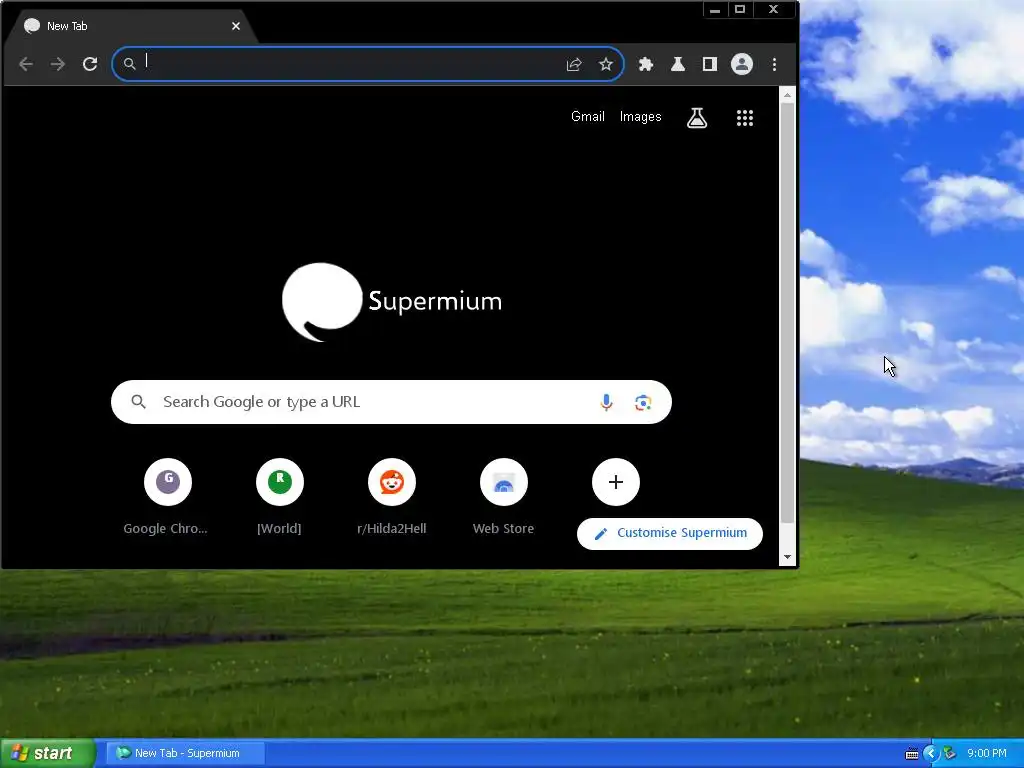Toggle the side panel icon
Viewport: 1024px width, 768px height.
pyautogui.click(x=710, y=64)
